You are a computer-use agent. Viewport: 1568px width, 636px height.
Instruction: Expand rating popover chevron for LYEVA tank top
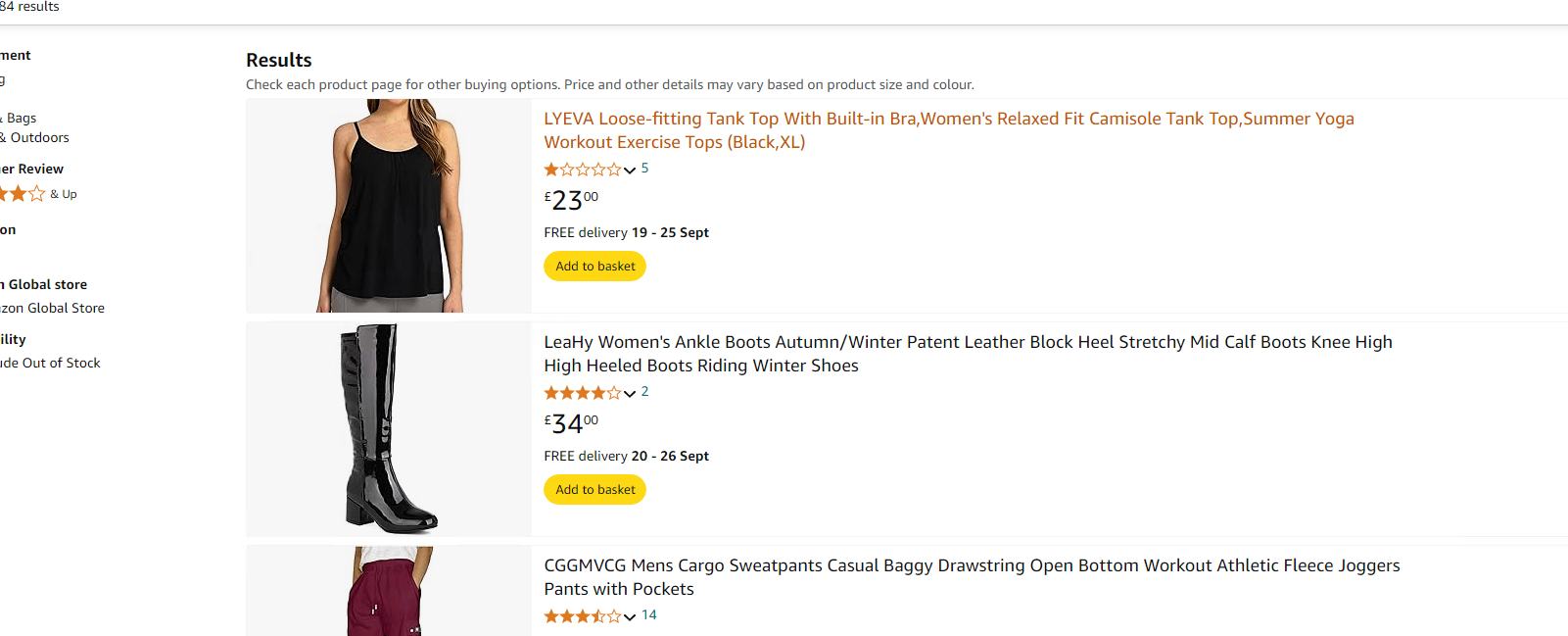[630, 171]
